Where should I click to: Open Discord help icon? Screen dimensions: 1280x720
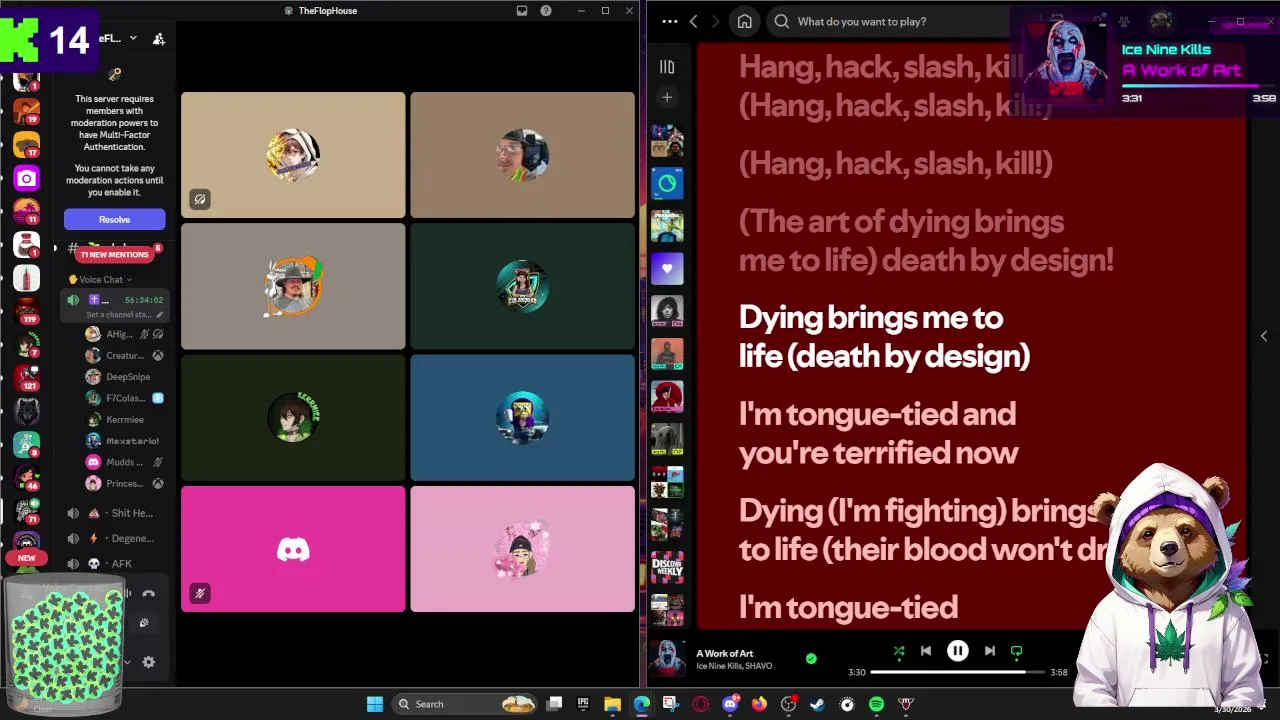(x=546, y=10)
